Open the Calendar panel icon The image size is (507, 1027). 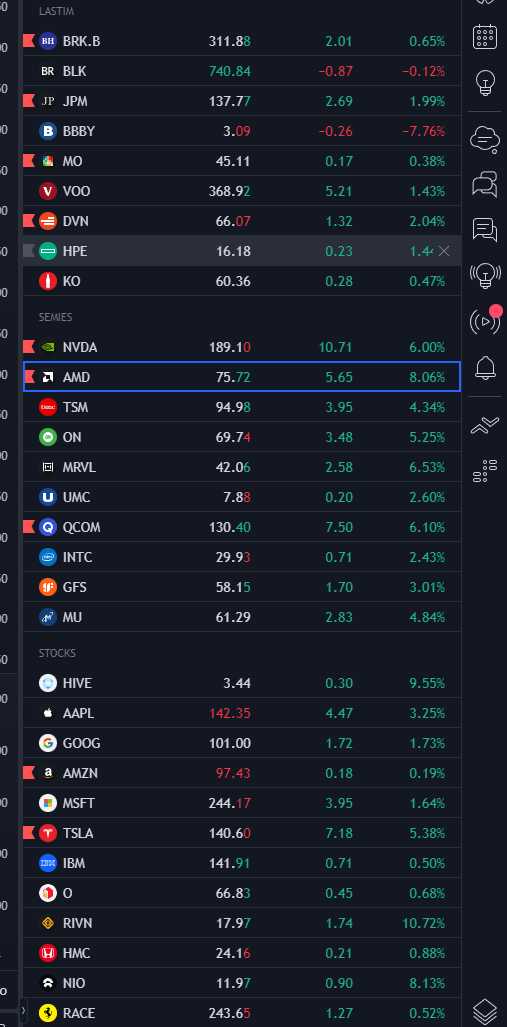(x=485, y=36)
